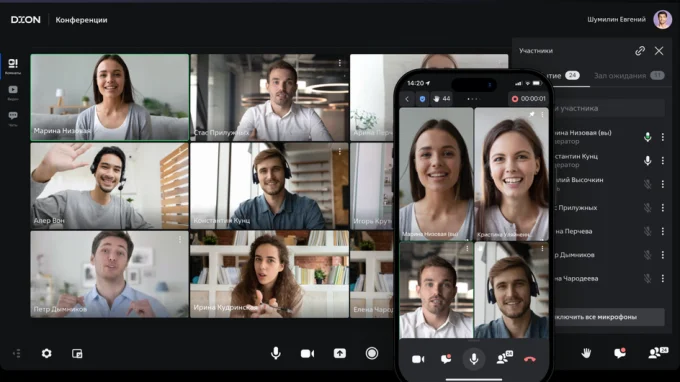680x382 pixels.
Task: Toggle Перчева's muted microphone in list
Action: point(647,231)
